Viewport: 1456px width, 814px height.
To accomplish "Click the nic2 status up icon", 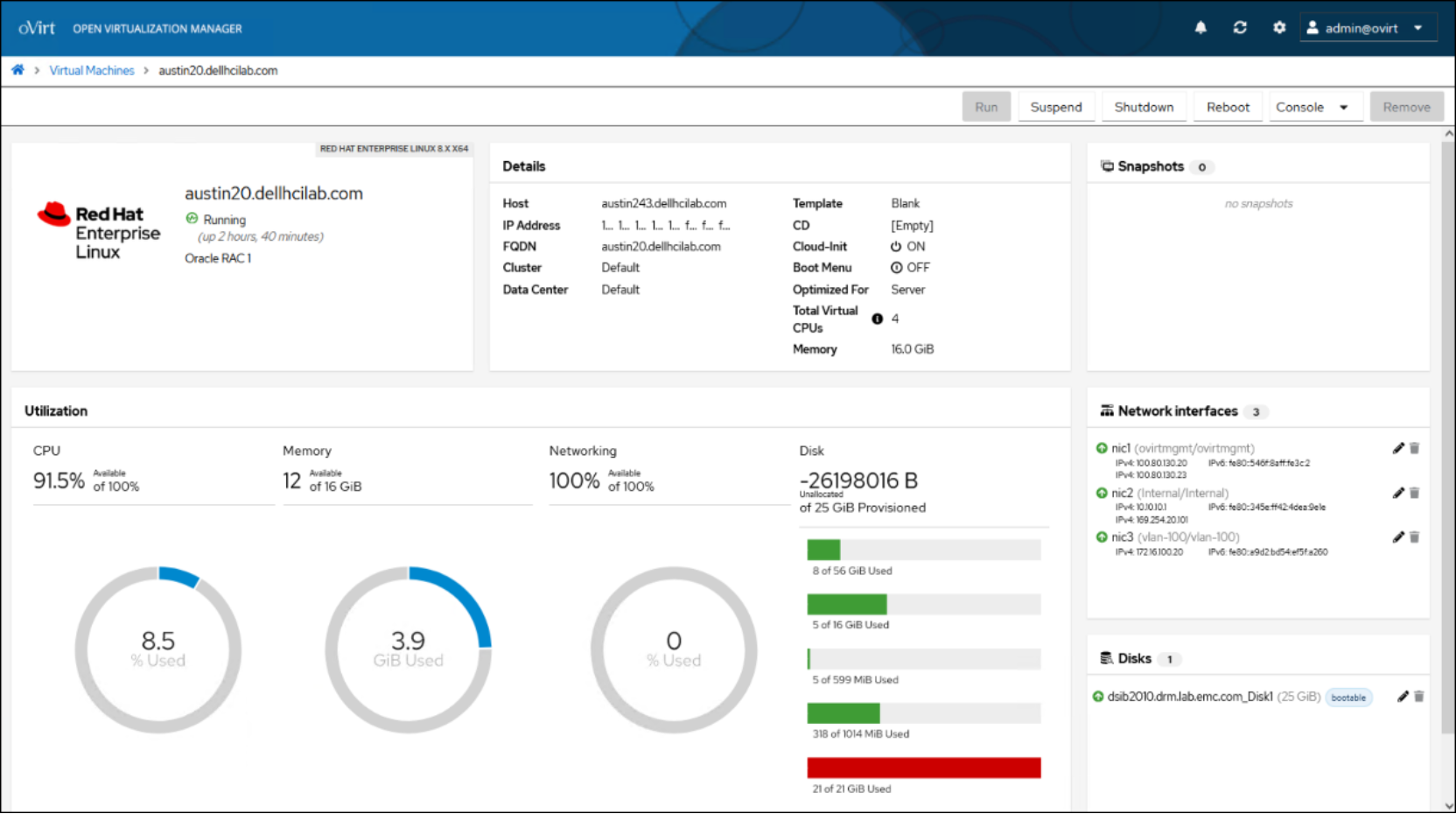I will 1102,493.
